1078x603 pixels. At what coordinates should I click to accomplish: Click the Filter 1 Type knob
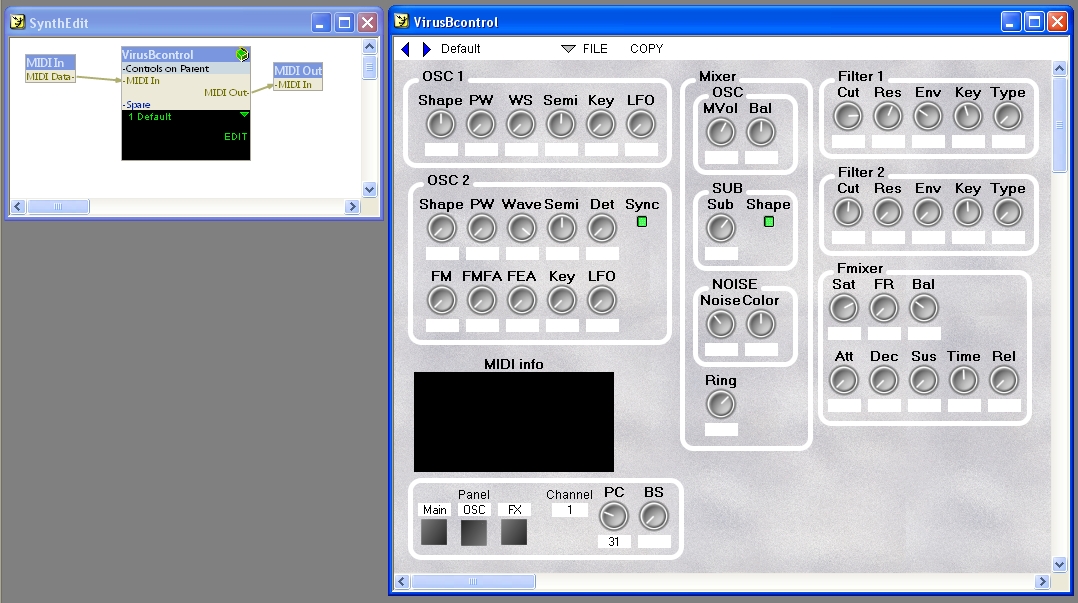coord(1008,117)
